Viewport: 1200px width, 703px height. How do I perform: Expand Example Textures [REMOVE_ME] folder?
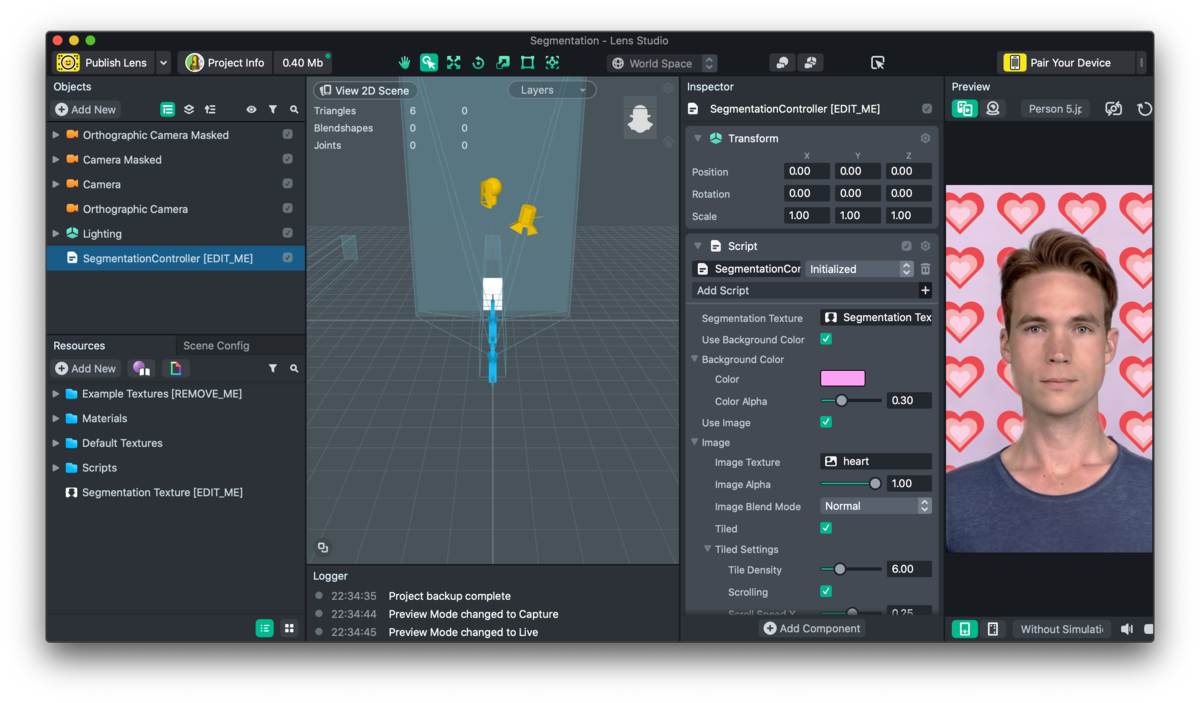(x=56, y=394)
